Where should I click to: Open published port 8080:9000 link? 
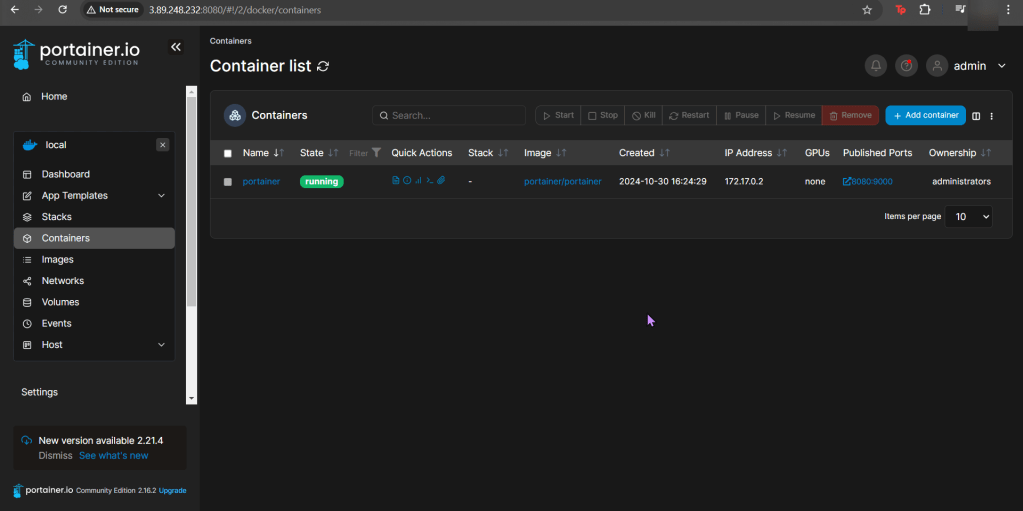(x=867, y=182)
